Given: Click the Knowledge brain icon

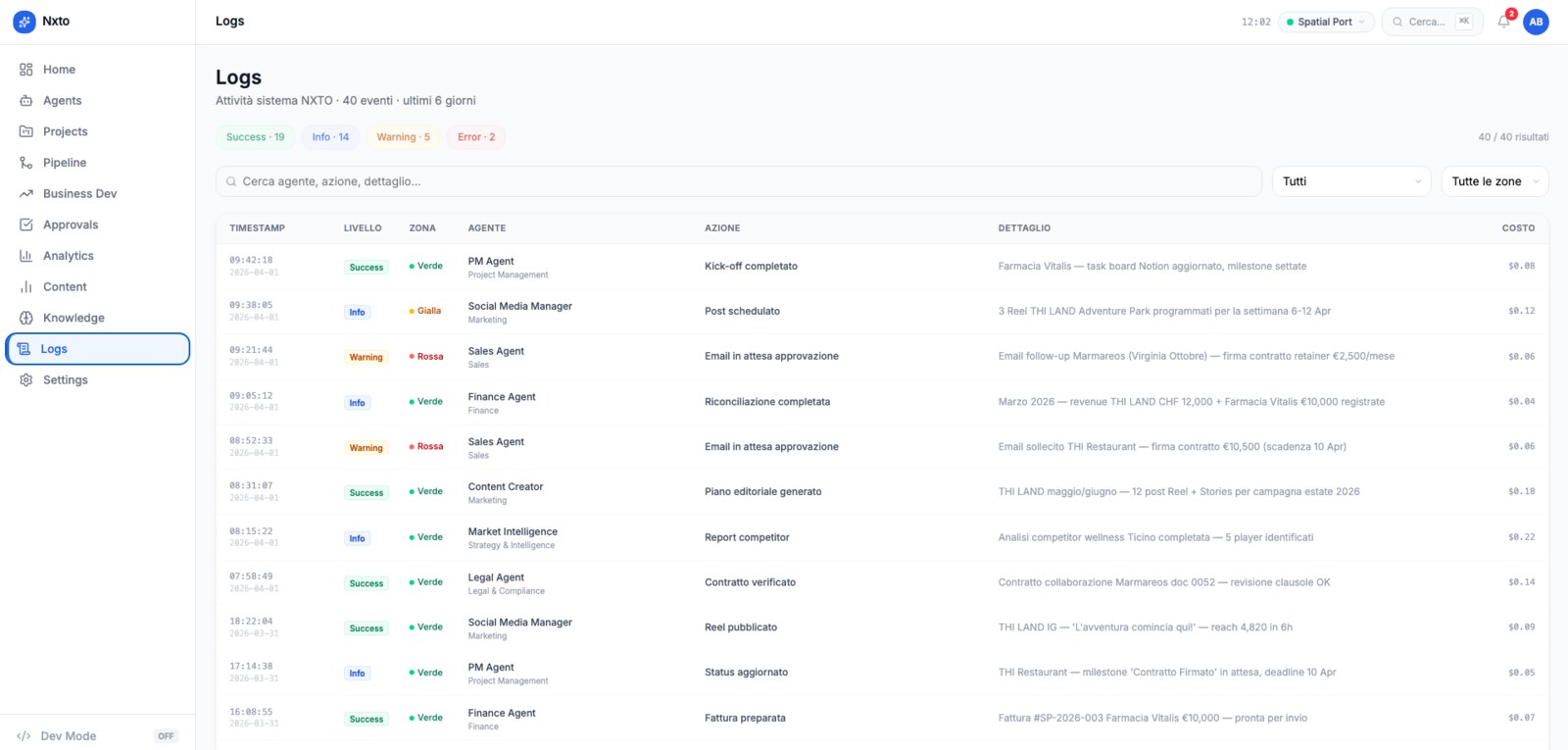Looking at the screenshot, I should [x=26, y=318].
